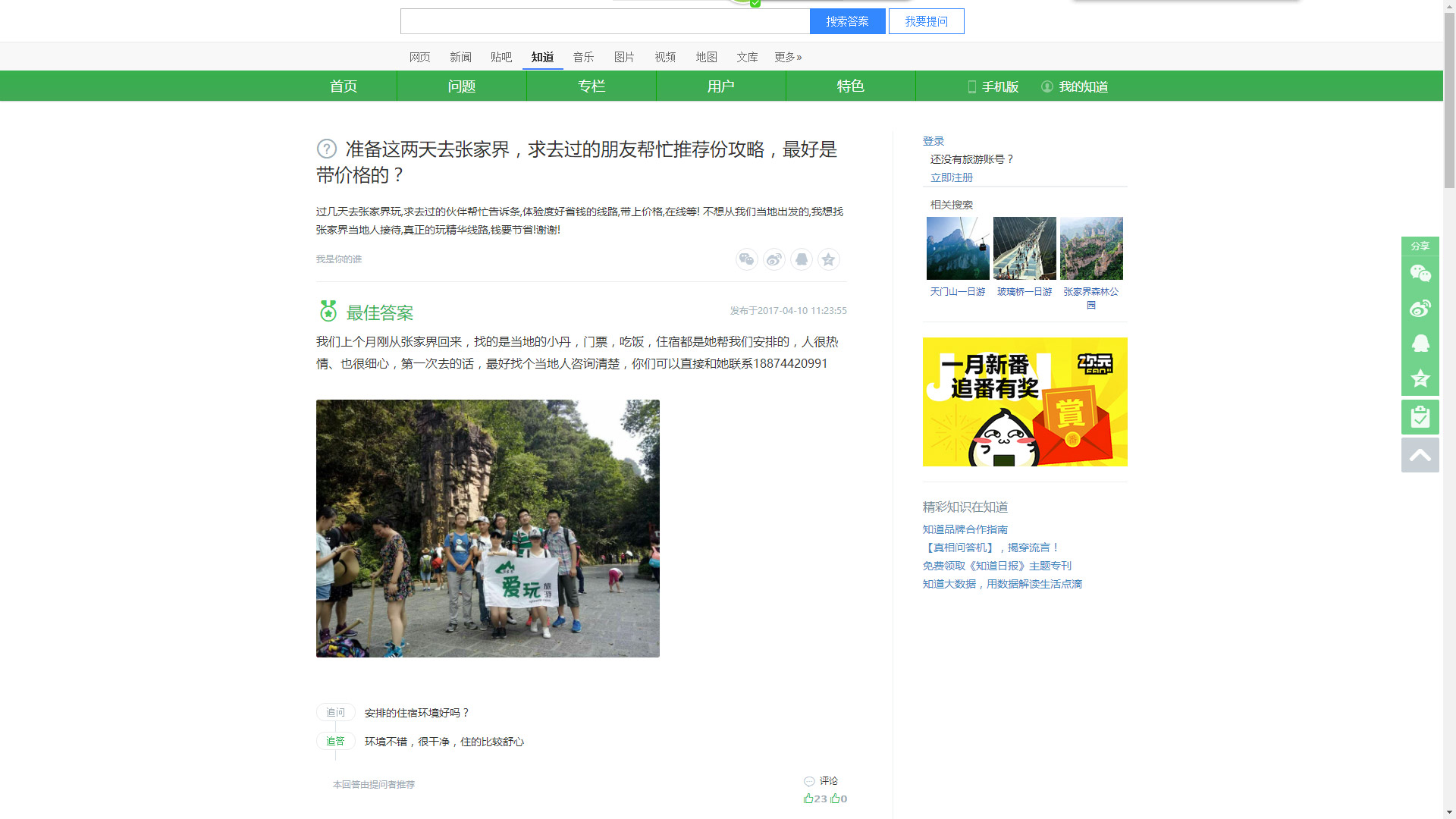Click the comment bubble icon next to 评论
Image resolution: width=1456 pixels, height=819 pixels.
pyautogui.click(x=809, y=781)
